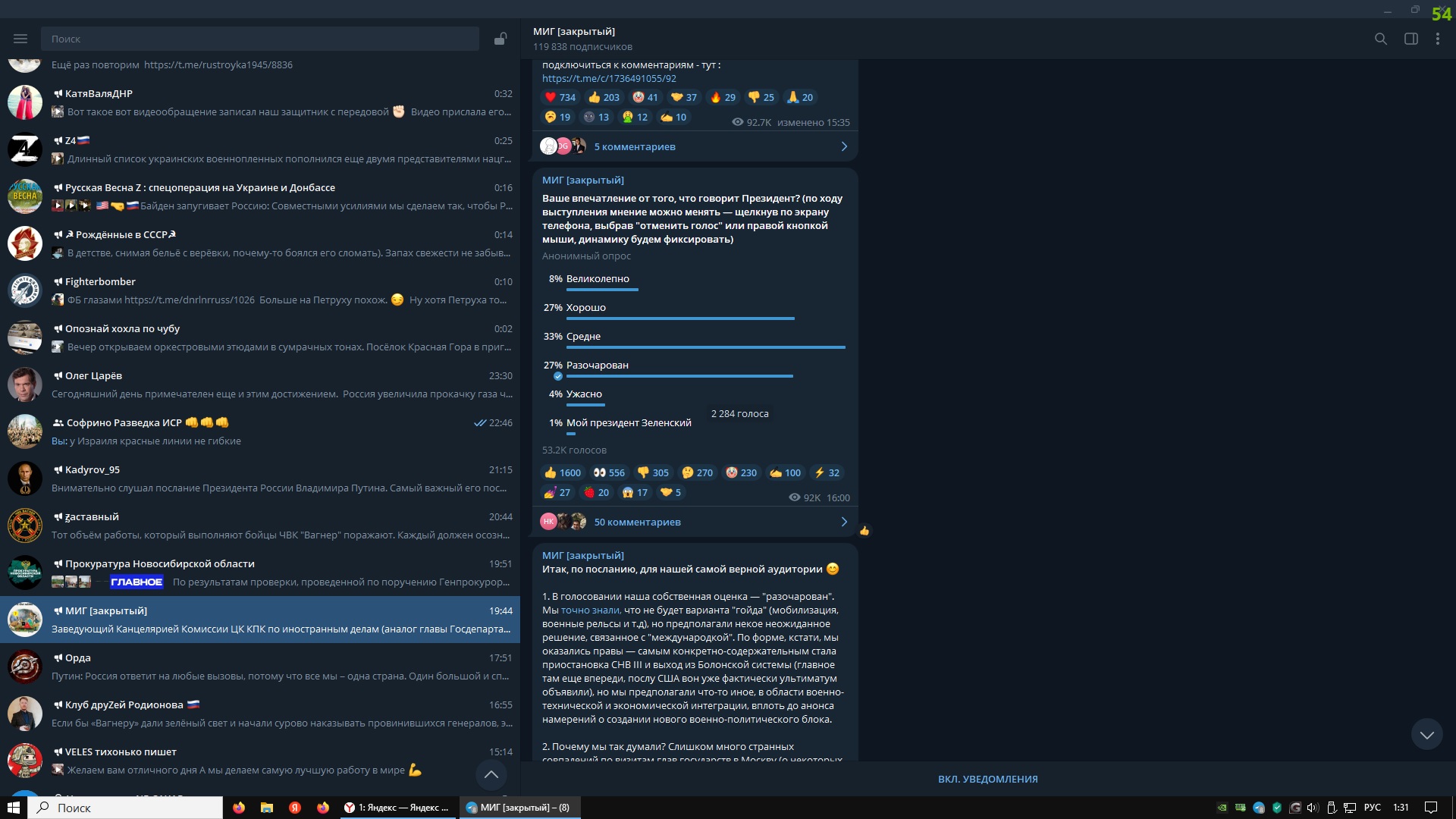Launch Yandex browser icon in taskbar
The height and width of the screenshot is (819, 1456).
pyautogui.click(x=295, y=808)
